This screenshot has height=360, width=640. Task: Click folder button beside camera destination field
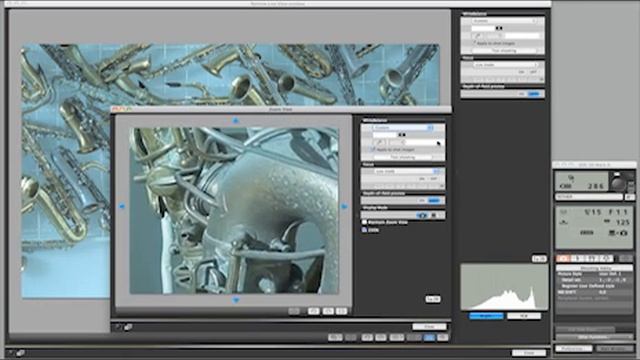coord(630,197)
